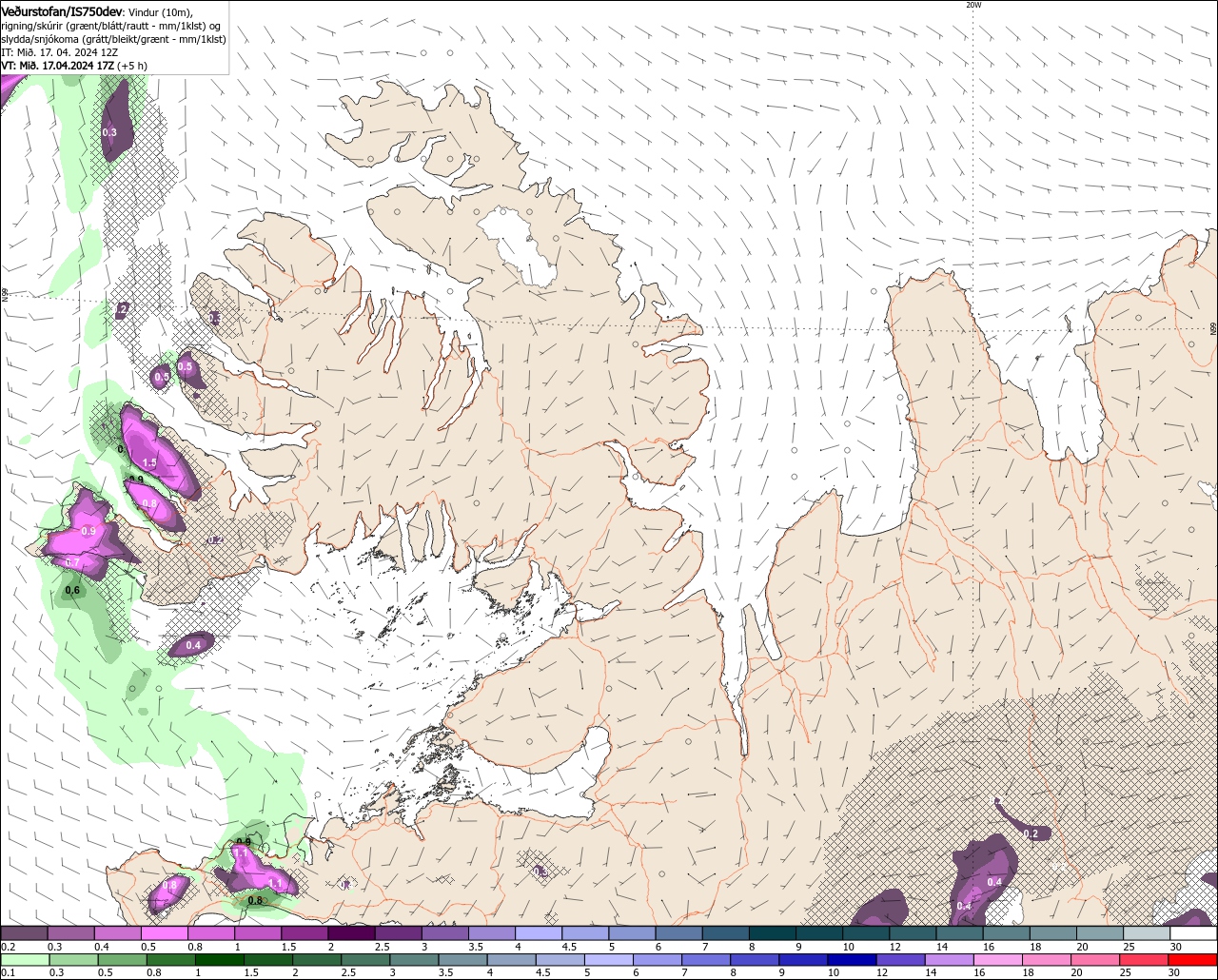Click the 2 swatch in green rain legend

click(x=317, y=960)
